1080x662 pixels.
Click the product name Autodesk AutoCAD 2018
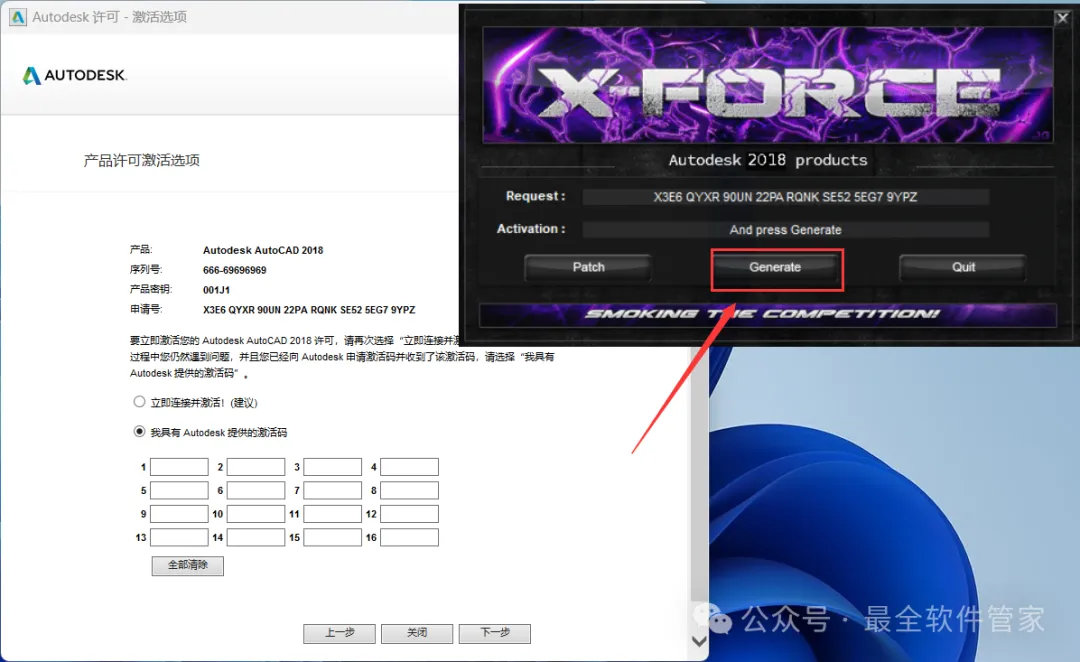[x=262, y=250]
